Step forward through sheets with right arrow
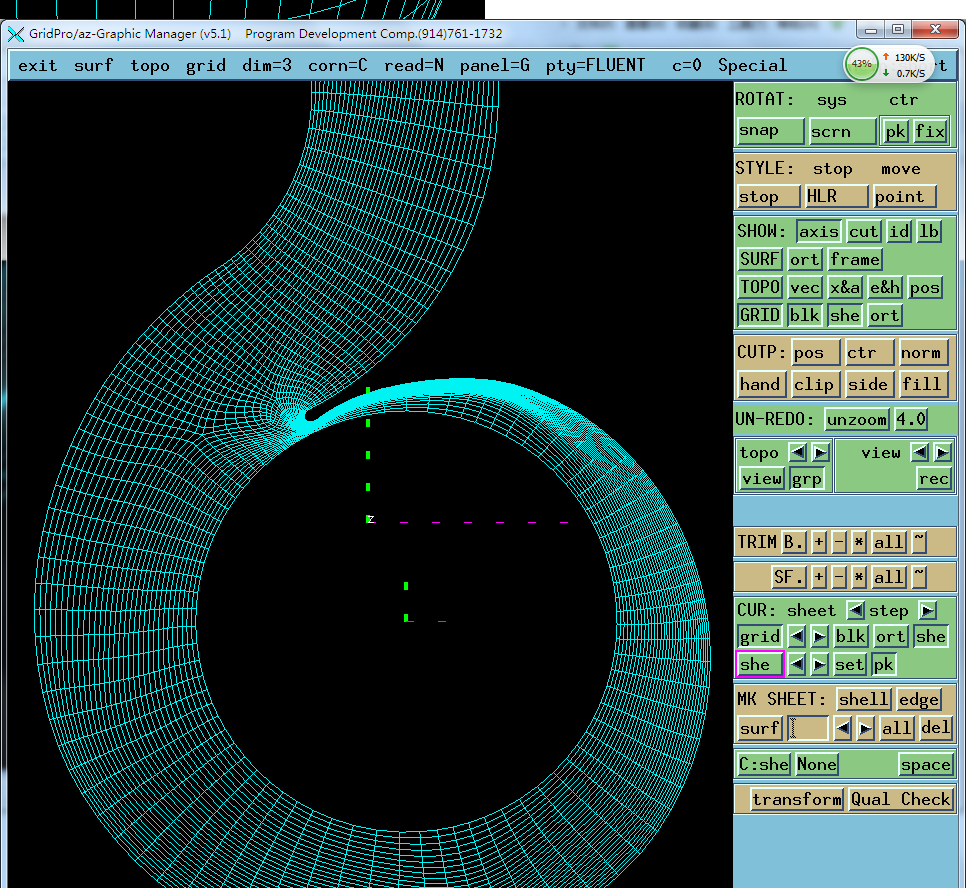 (x=929, y=610)
